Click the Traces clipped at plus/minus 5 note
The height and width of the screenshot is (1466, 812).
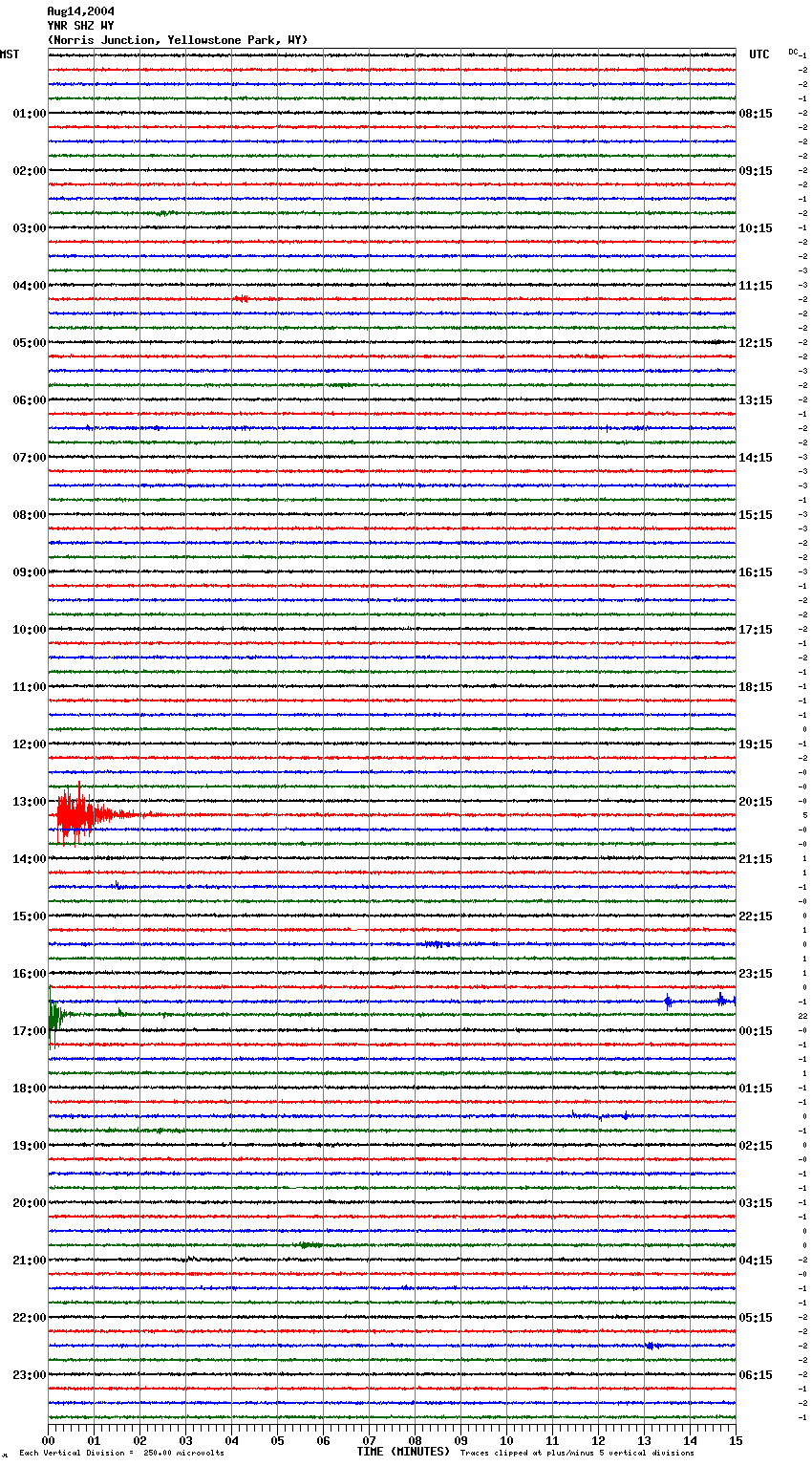pos(577,1454)
